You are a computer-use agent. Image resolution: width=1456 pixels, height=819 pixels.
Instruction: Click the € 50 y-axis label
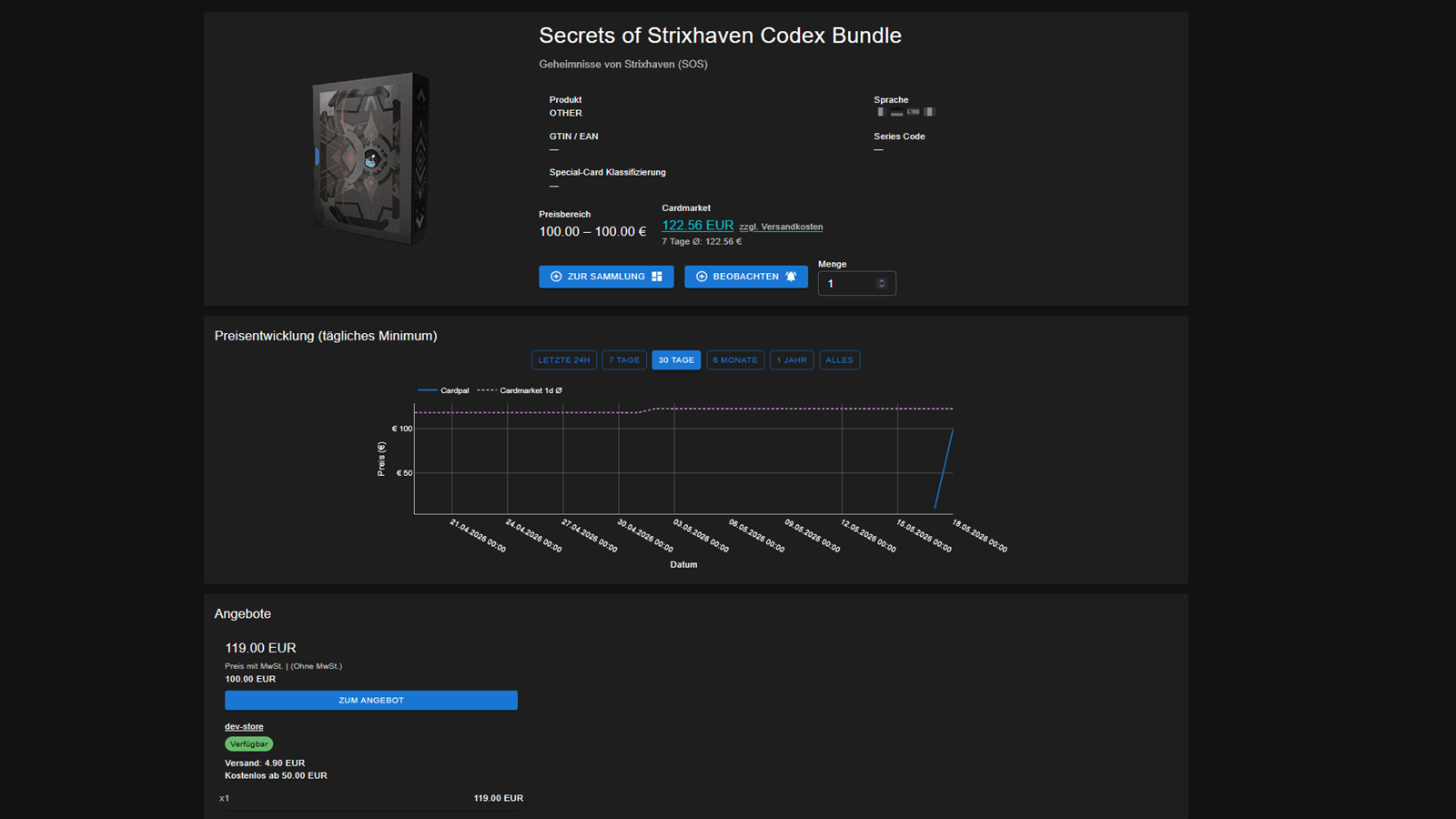404,473
